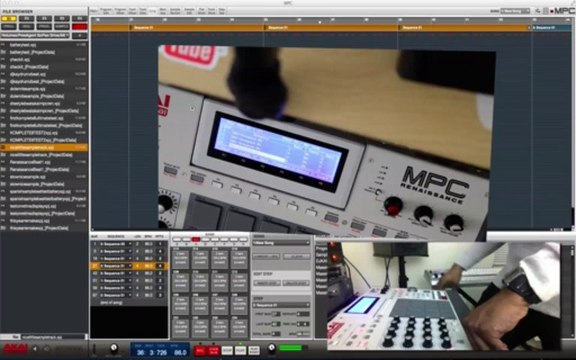Select the yellow first folder shortcut in File Browser
This screenshot has width=576, height=360.
coord(9,18)
